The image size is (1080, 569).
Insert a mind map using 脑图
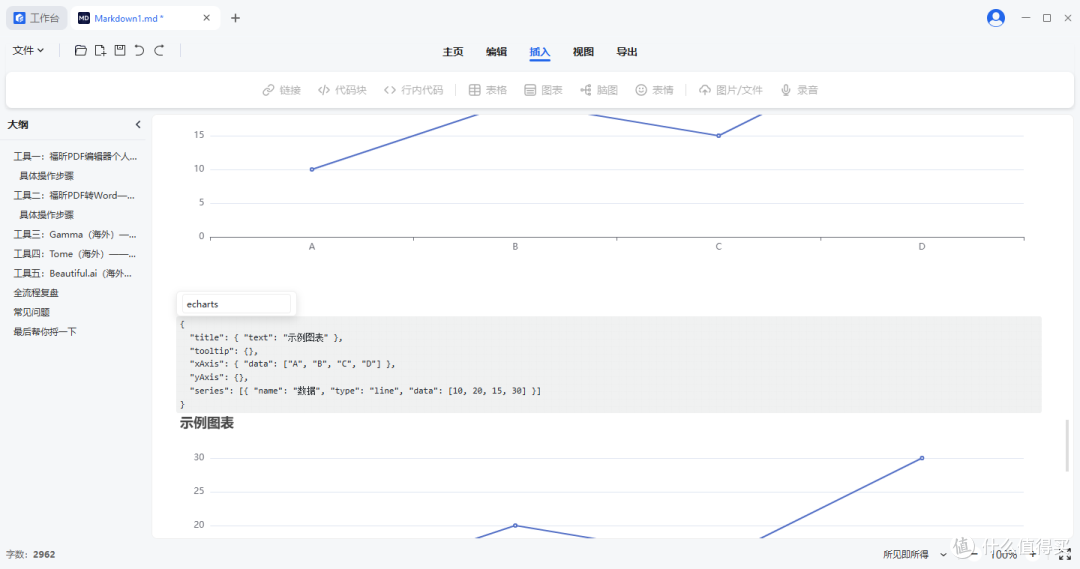click(x=599, y=90)
